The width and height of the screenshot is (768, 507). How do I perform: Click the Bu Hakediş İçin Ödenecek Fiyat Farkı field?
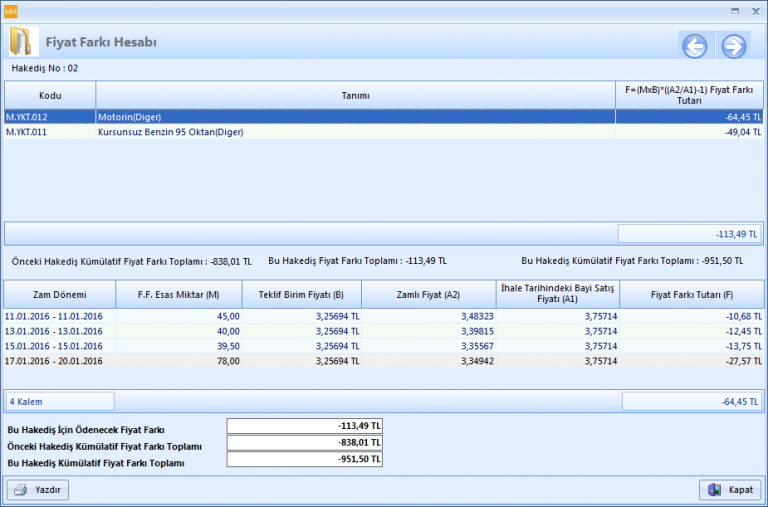pyautogui.click(x=304, y=427)
